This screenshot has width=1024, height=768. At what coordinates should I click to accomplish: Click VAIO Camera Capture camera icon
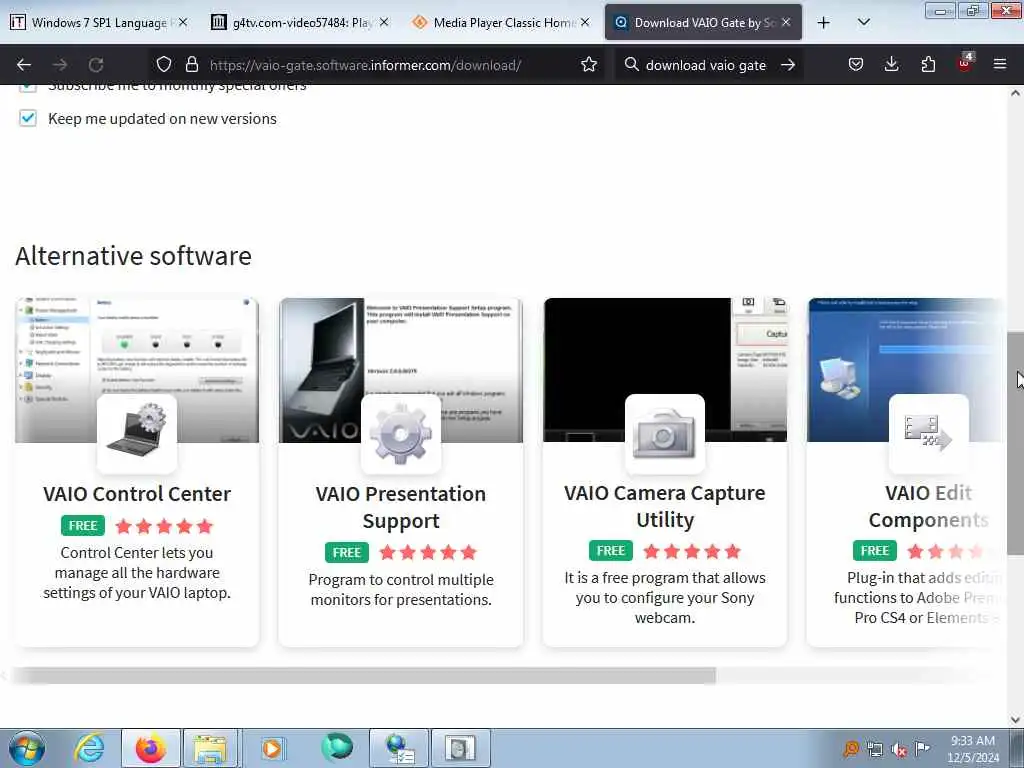(x=665, y=433)
